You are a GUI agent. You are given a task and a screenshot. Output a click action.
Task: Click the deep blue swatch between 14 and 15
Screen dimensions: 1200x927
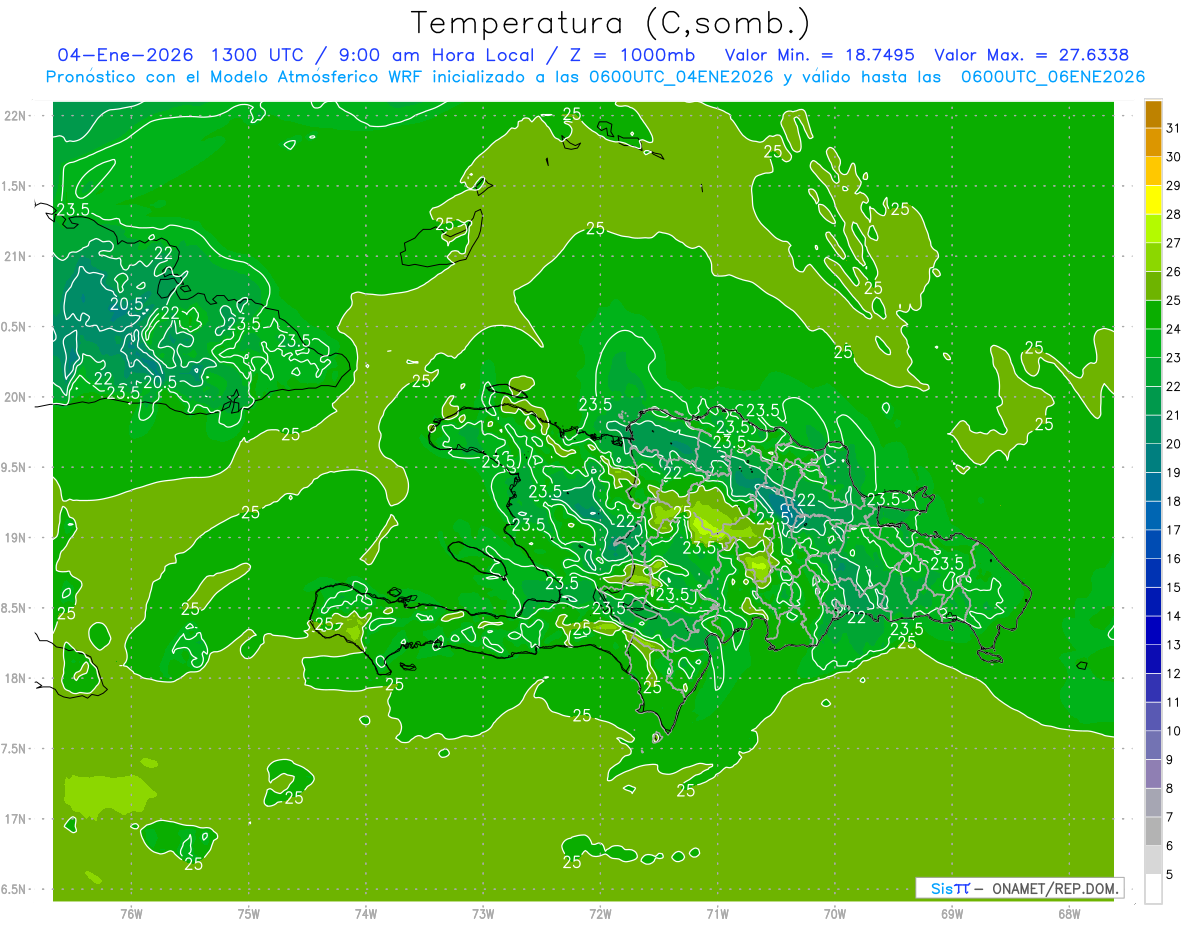[x=1153, y=602]
